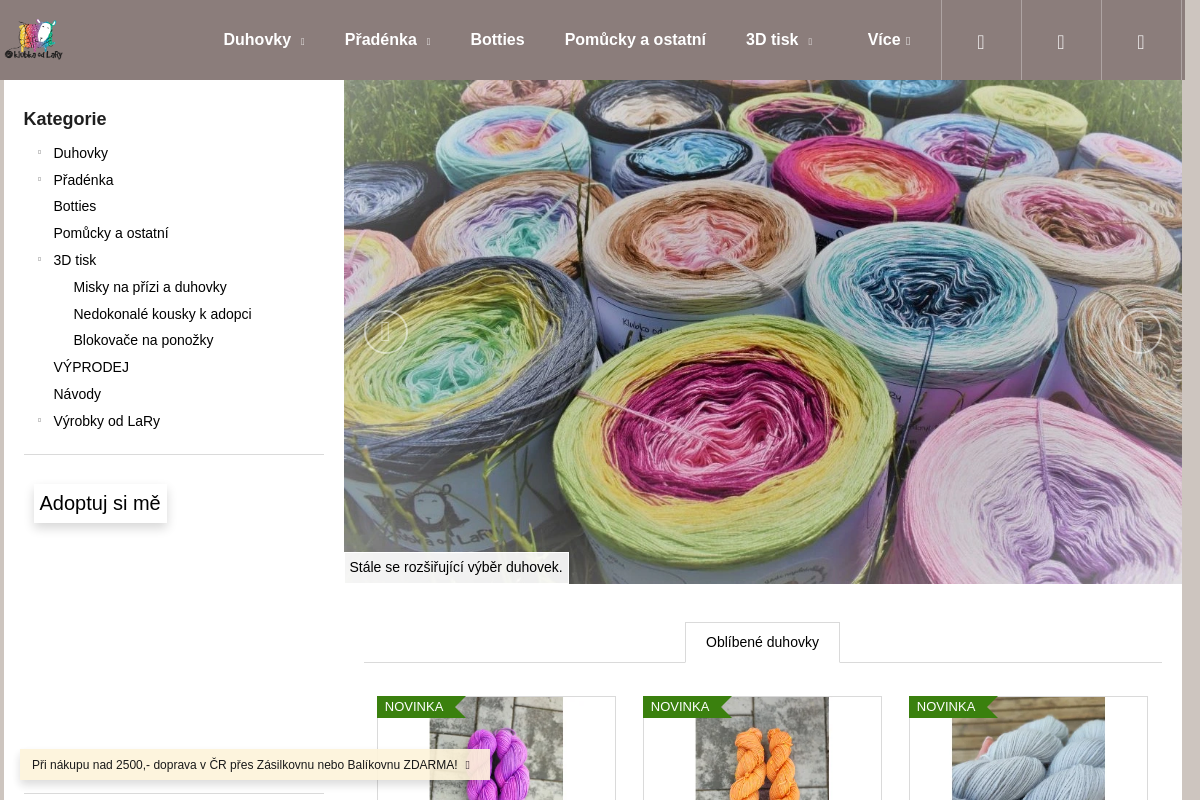Click the Klubíčka od LaRy logo
This screenshot has height=800, width=1200.
34,40
